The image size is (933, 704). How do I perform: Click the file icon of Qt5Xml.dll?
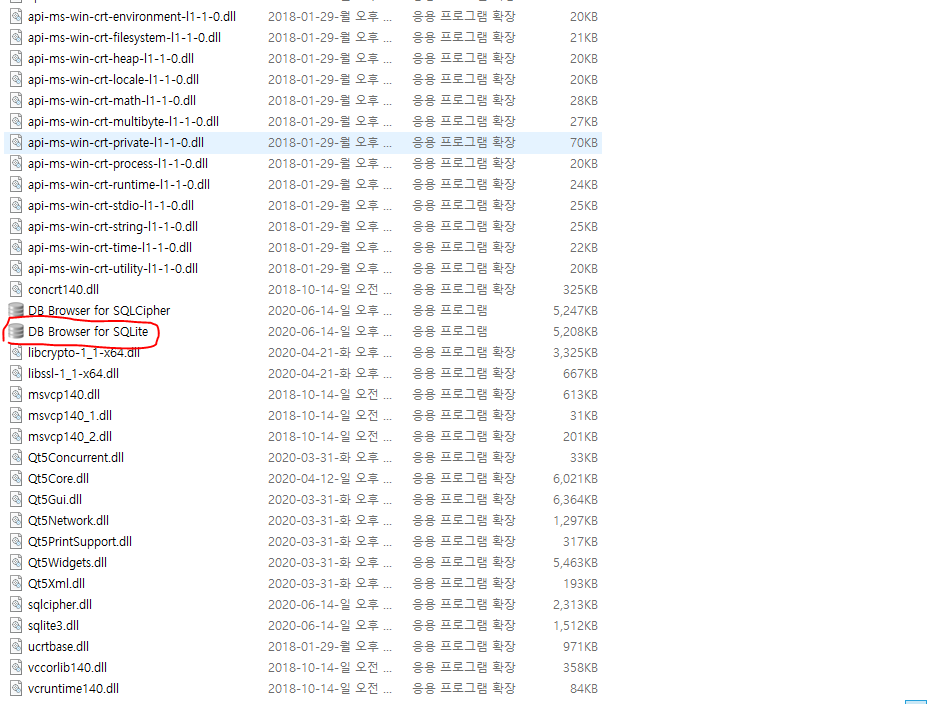pos(17,584)
